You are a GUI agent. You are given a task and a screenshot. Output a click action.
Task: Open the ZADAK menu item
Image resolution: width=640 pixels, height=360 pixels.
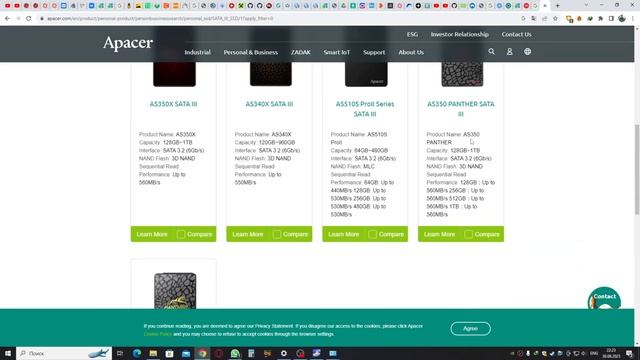click(x=301, y=52)
